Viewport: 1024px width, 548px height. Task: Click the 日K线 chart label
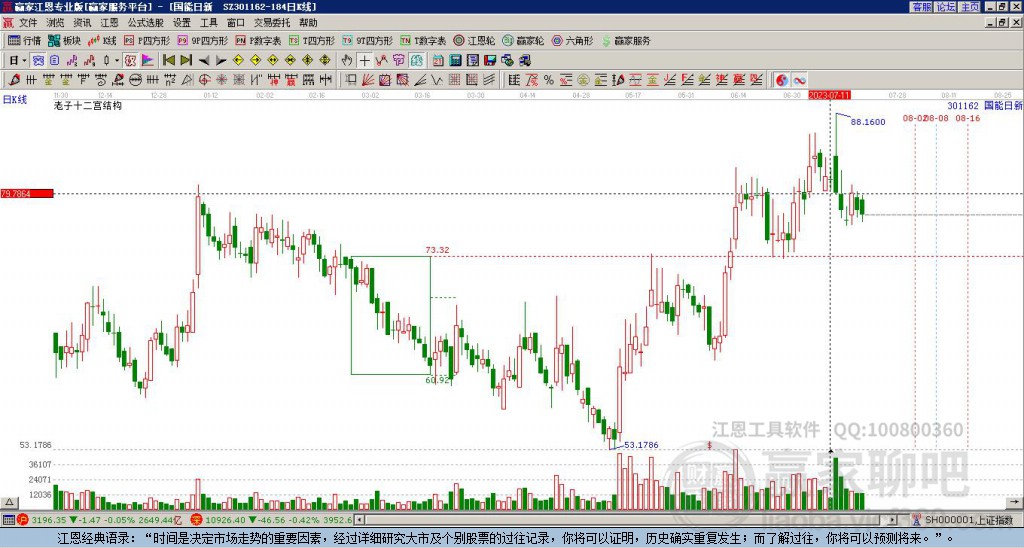14,99
